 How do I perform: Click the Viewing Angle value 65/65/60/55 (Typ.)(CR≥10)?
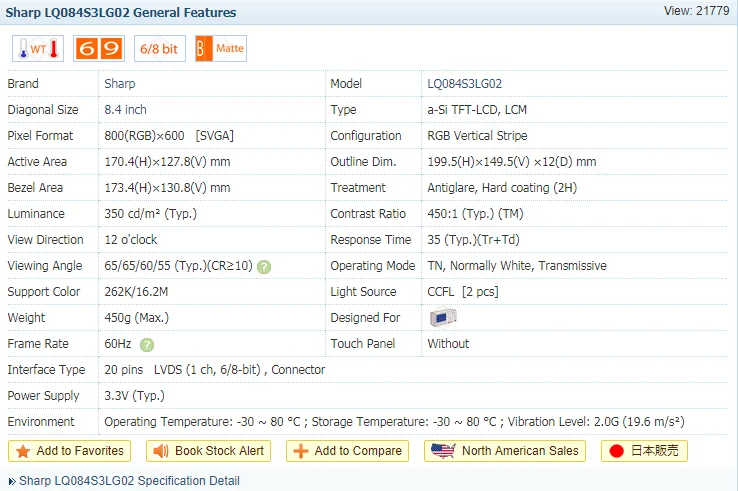[x=178, y=266]
